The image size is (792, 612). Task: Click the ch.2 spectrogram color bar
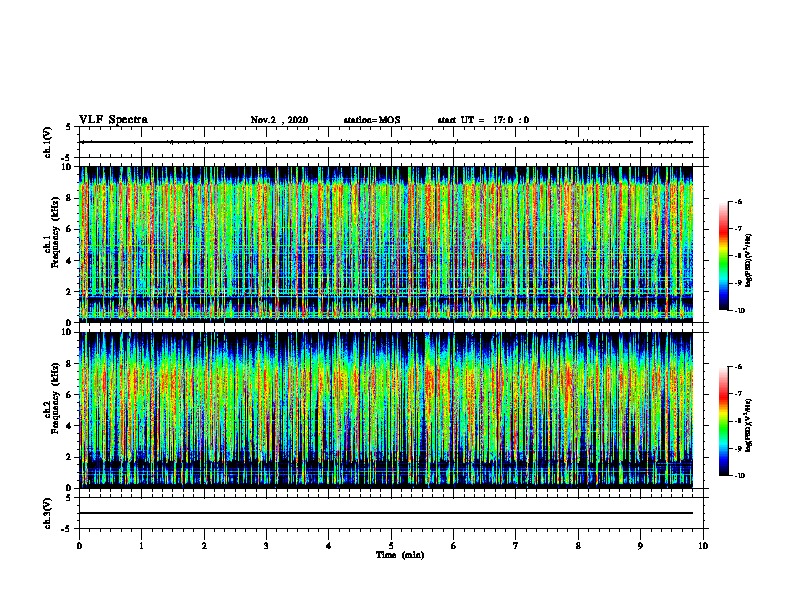(x=724, y=421)
